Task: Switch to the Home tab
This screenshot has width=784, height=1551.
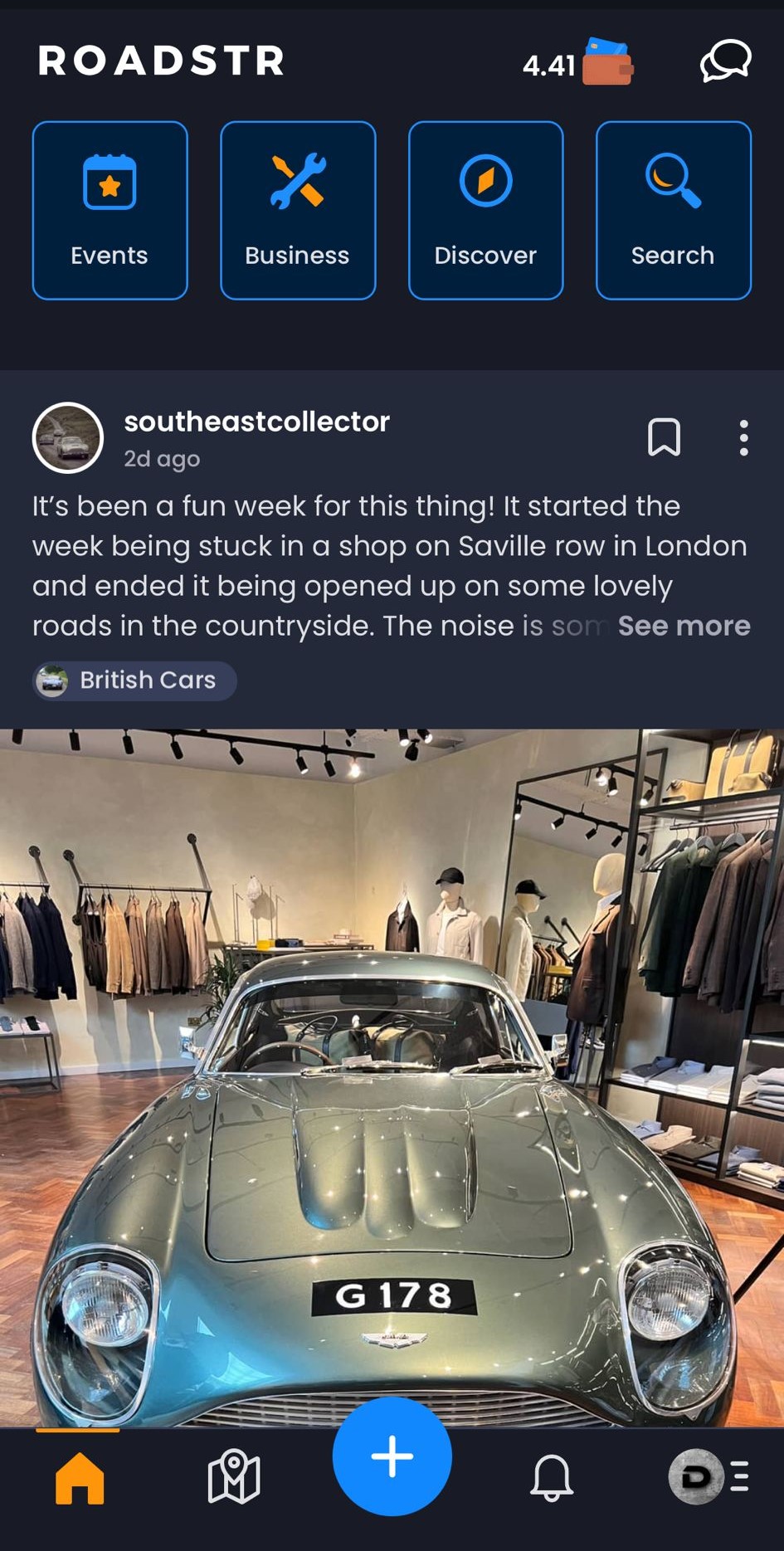Action: (x=80, y=1478)
